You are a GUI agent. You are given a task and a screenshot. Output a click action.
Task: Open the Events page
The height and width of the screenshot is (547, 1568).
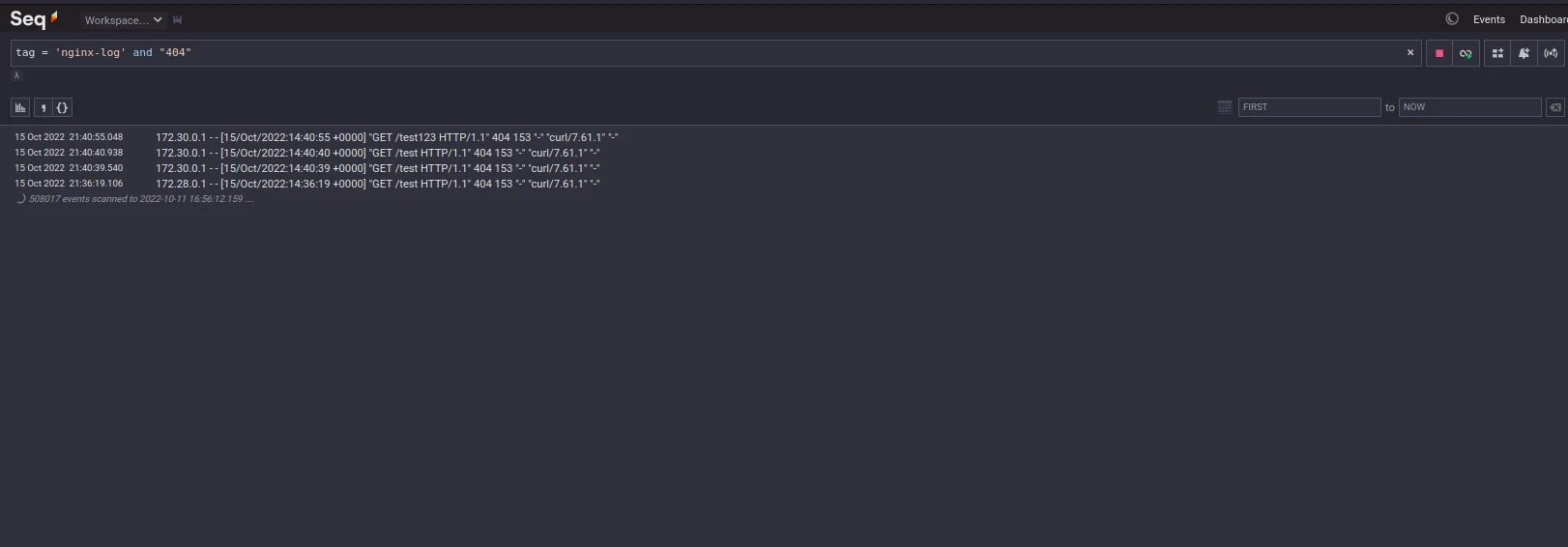[x=1489, y=19]
